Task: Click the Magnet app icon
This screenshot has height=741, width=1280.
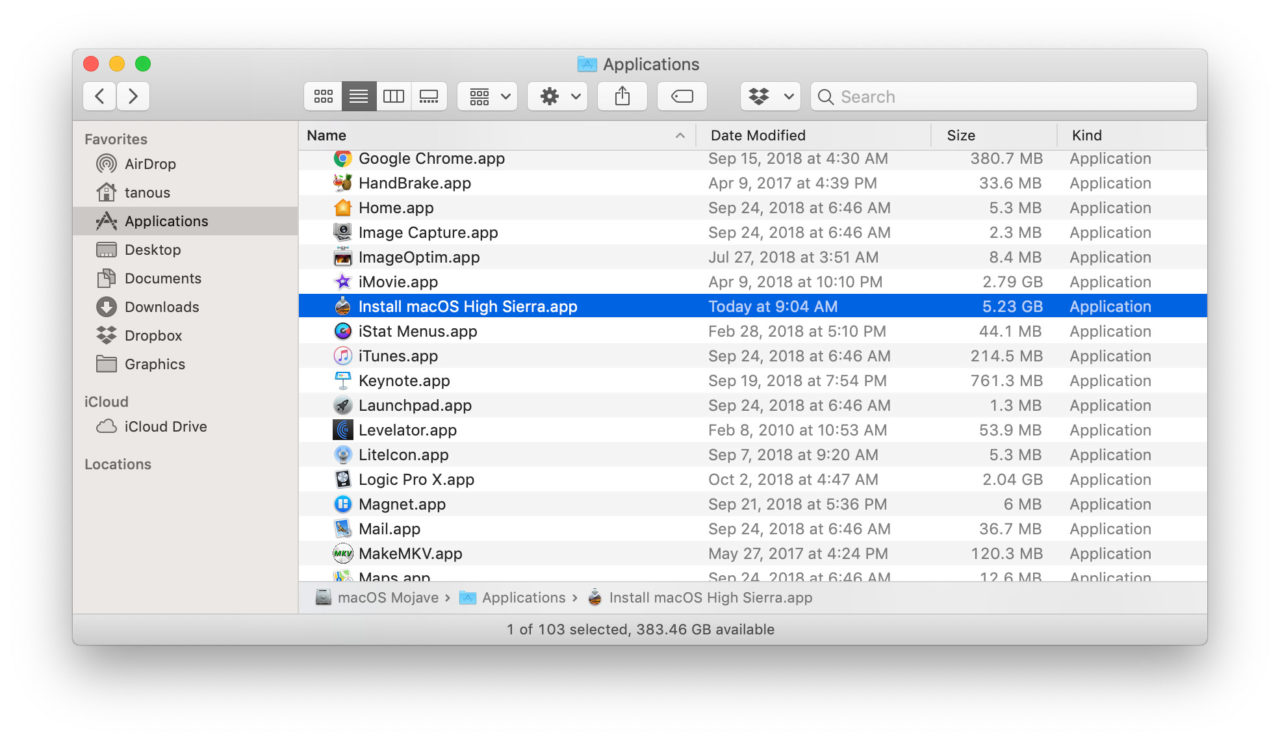Action: [343, 504]
